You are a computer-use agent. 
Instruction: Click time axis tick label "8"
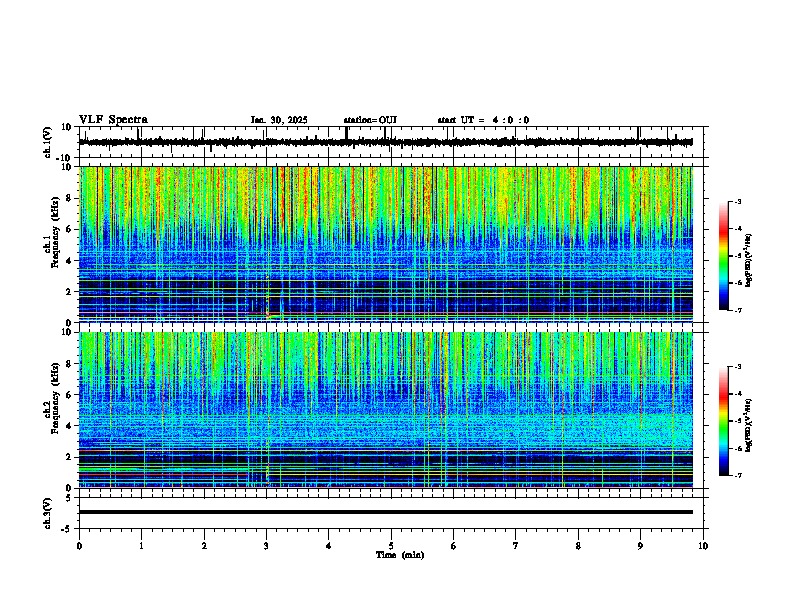[578, 546]
